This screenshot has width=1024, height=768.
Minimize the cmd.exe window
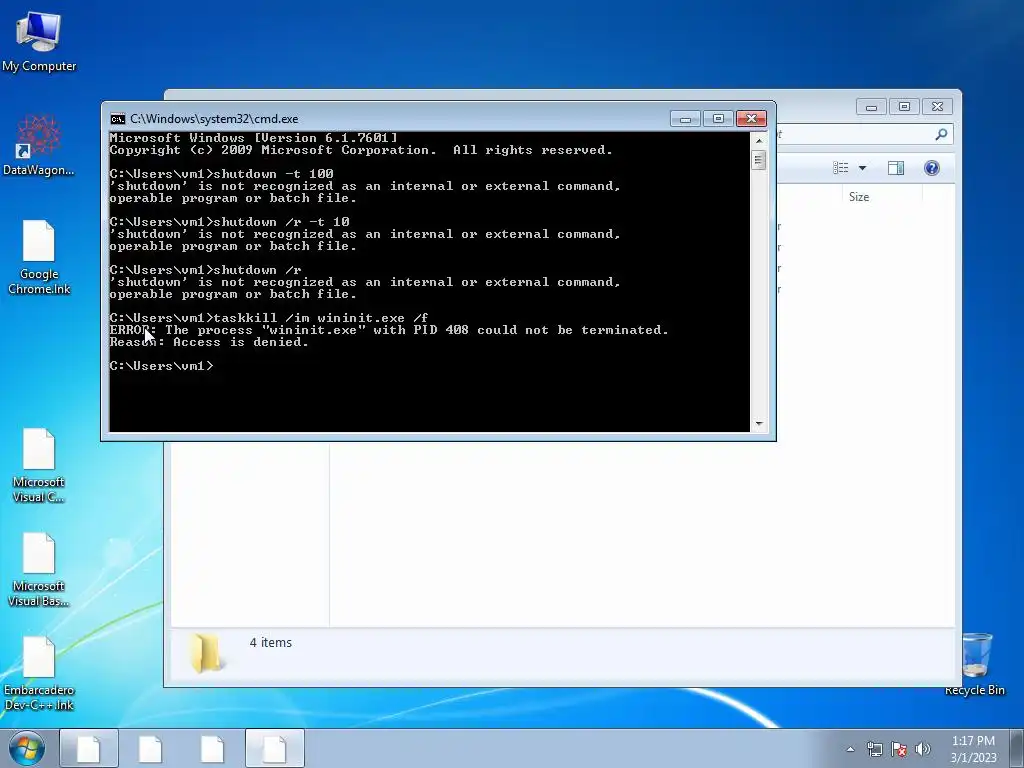685,118
